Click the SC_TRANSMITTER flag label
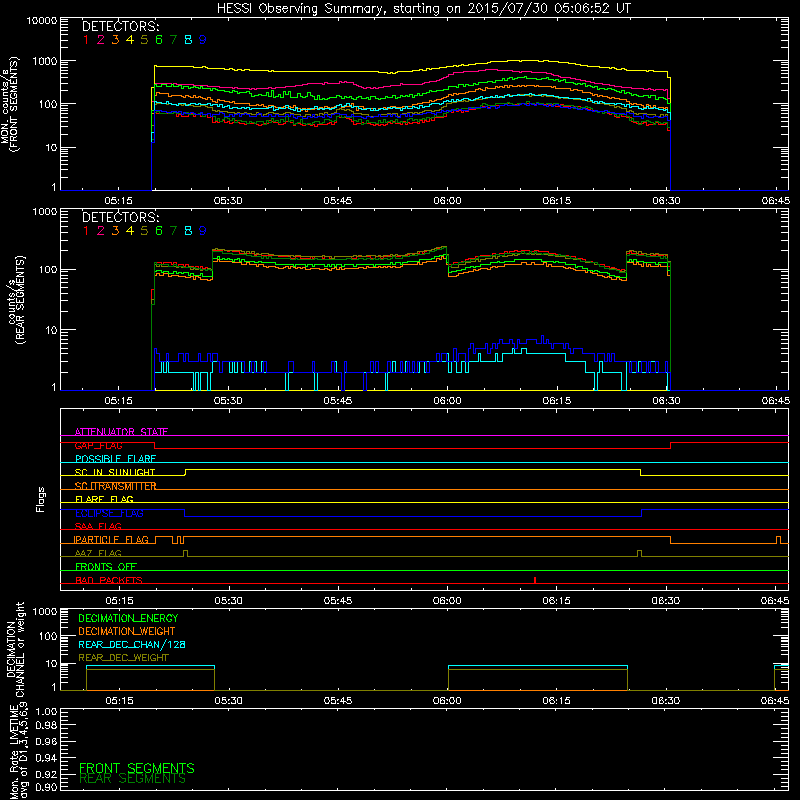800x800 pixels. [x=115, y=486]
